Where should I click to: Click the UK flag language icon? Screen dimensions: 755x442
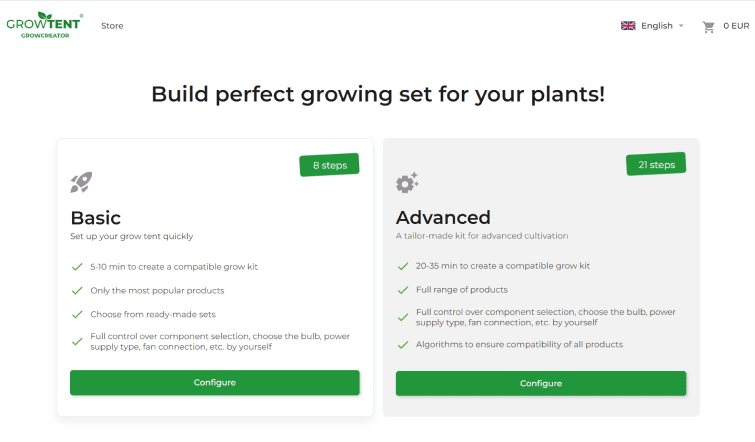pyautogui.click(x=628, y=26)
